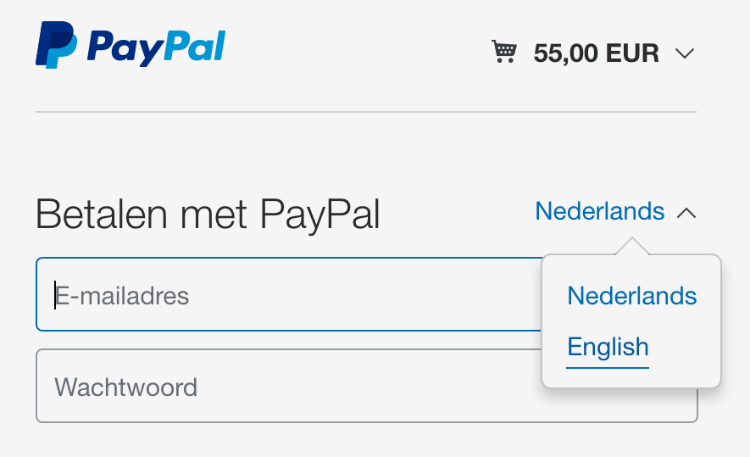The width and height of the screenshot is (750, 457).
Task: Click the Nederlands language selector in the heading row
Action: coord(599,211)
